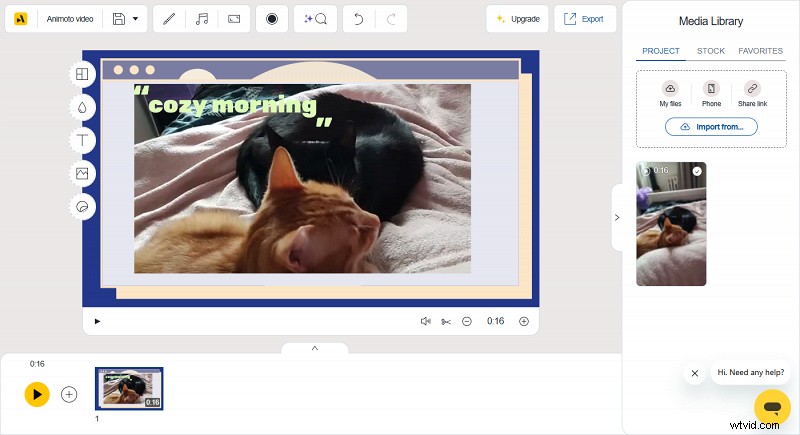Decrease the block duration with minus
Image resolution: width=800 pixels, height=435 pixels.
pos(467,321)
